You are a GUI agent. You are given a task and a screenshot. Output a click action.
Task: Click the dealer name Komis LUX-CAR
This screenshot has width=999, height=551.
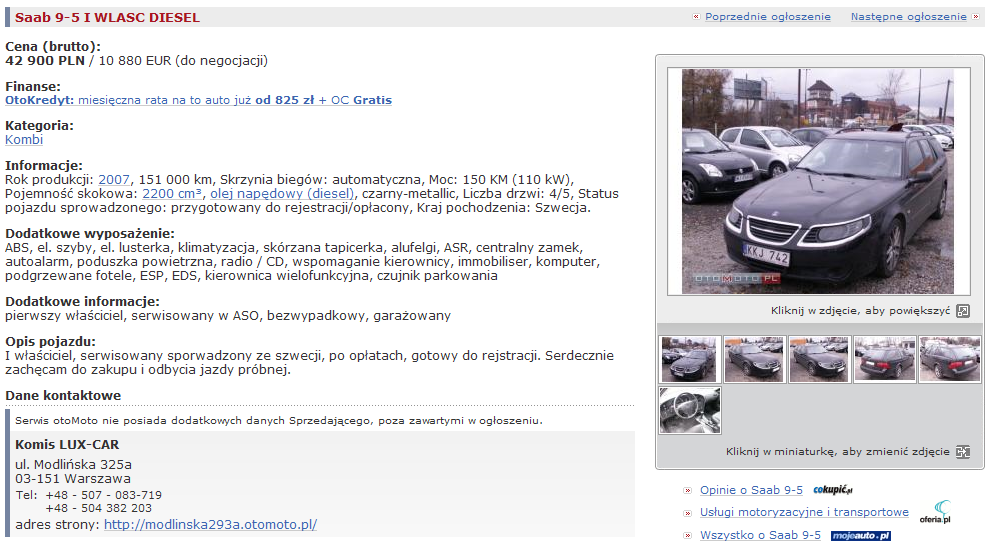[x=67, y=445]
